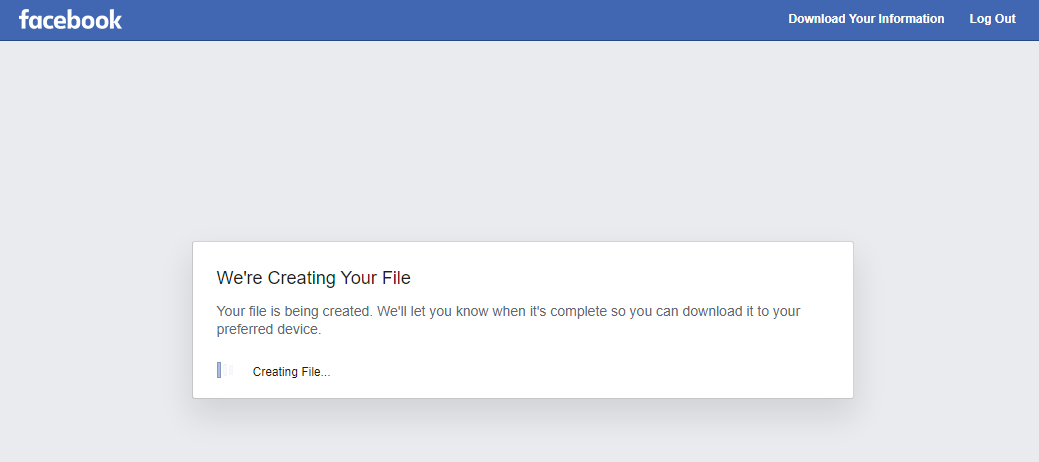1039x462 pixels.
Task: Select the "We're Creating Your File" heading
Action: tap(313, 278)
